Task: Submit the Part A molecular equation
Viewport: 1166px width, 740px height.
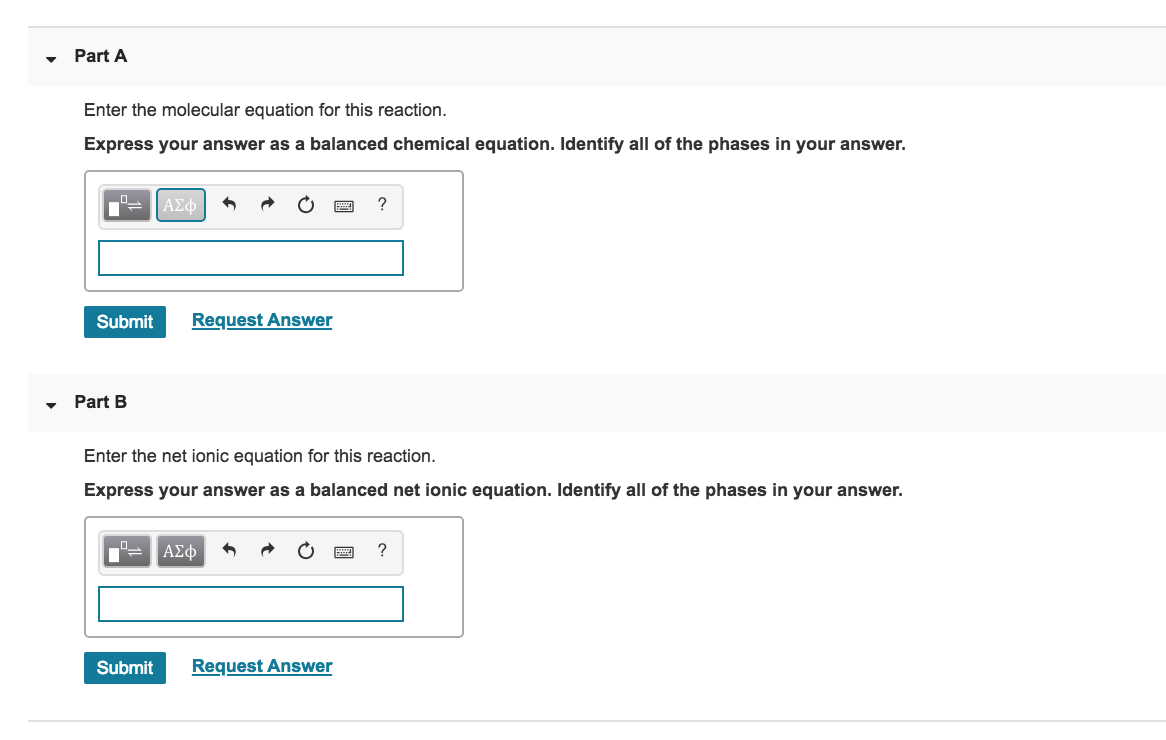Action: pos(125,322)
